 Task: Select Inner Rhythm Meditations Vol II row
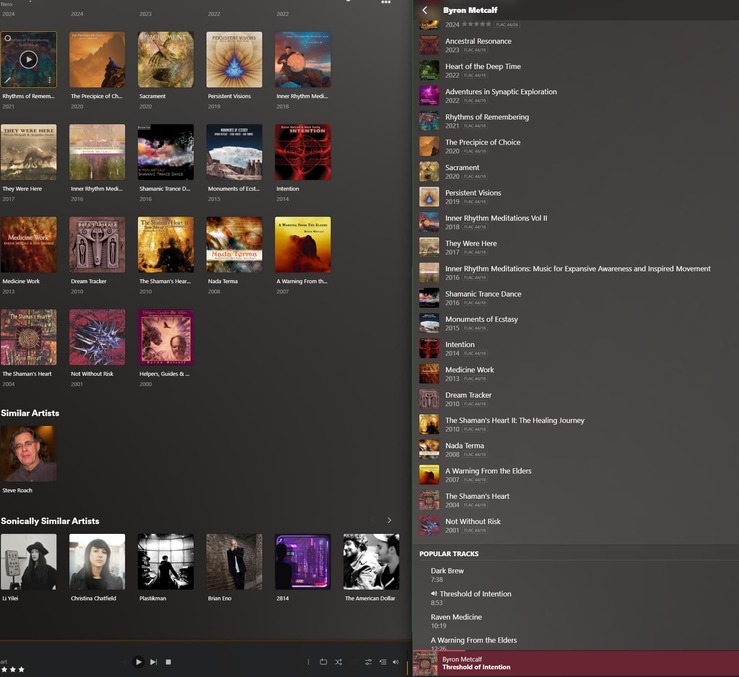point(576,222)
